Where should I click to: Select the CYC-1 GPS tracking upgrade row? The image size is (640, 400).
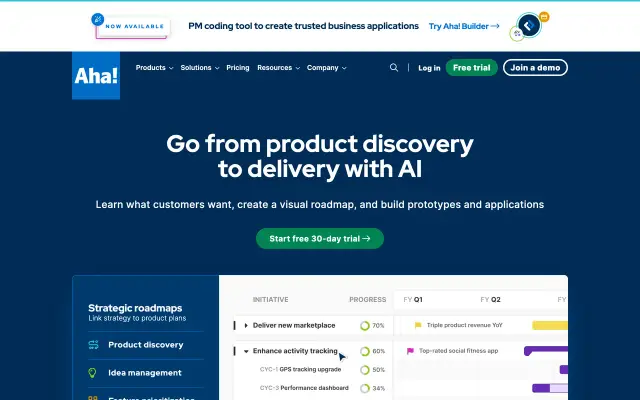tap(313, 369)
